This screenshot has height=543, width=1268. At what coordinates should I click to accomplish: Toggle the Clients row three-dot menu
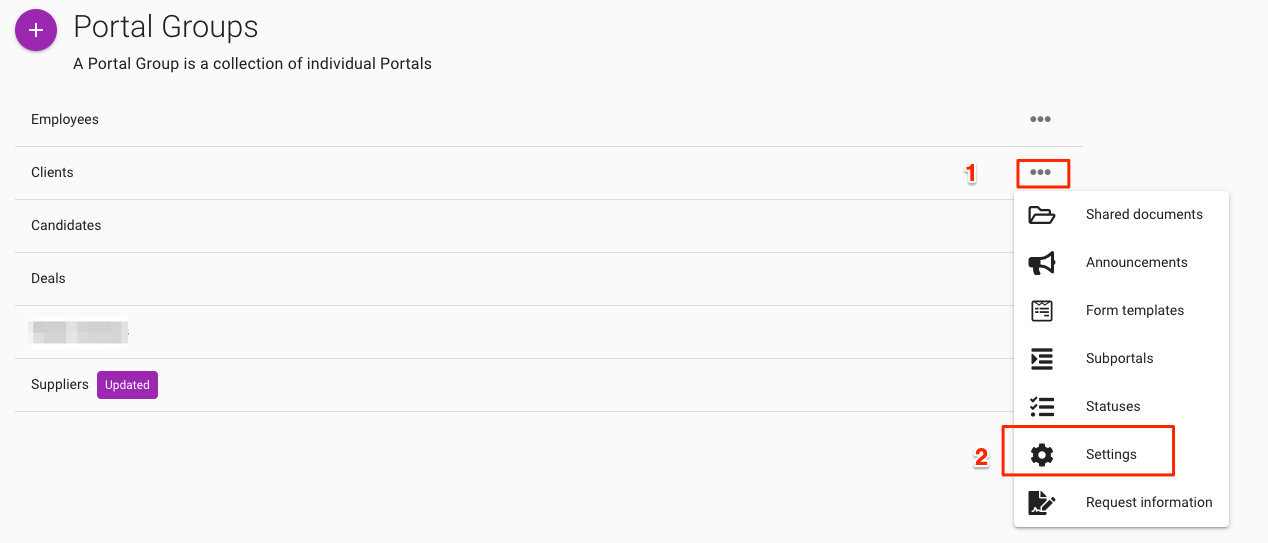pyautogui.click(x=1041, y=173)
